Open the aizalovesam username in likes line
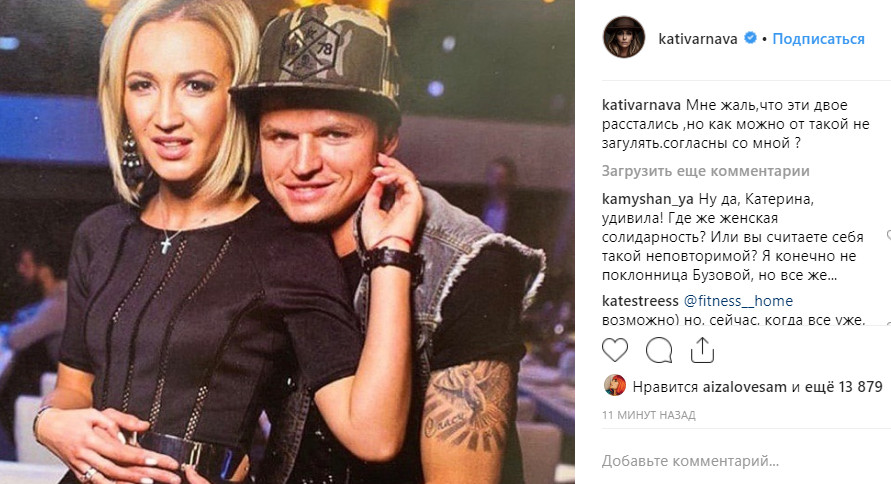Image resolution: width=891 pixels, height=484 pixels. [x=745, y=387]
